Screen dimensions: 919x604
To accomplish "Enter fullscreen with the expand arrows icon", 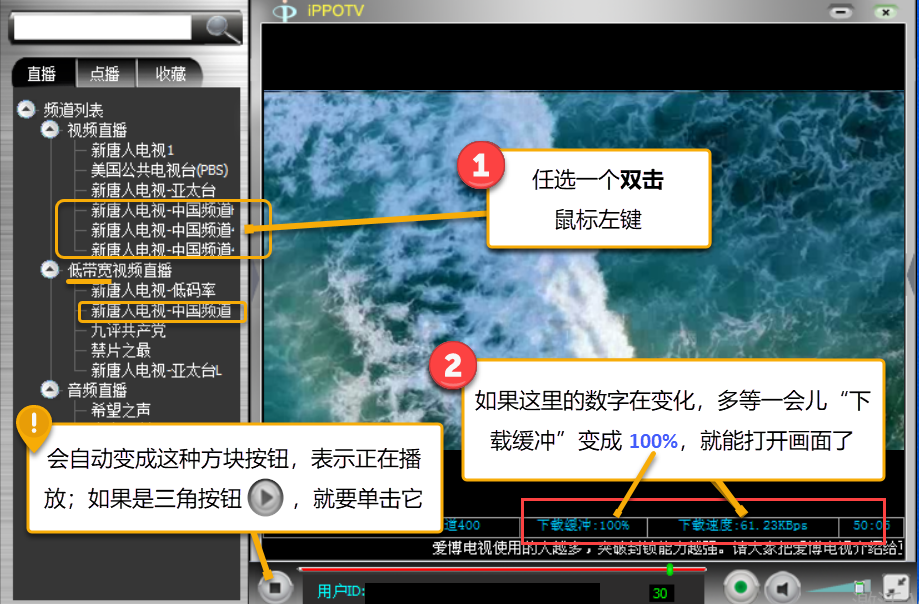I will click(x=897, y=588).
